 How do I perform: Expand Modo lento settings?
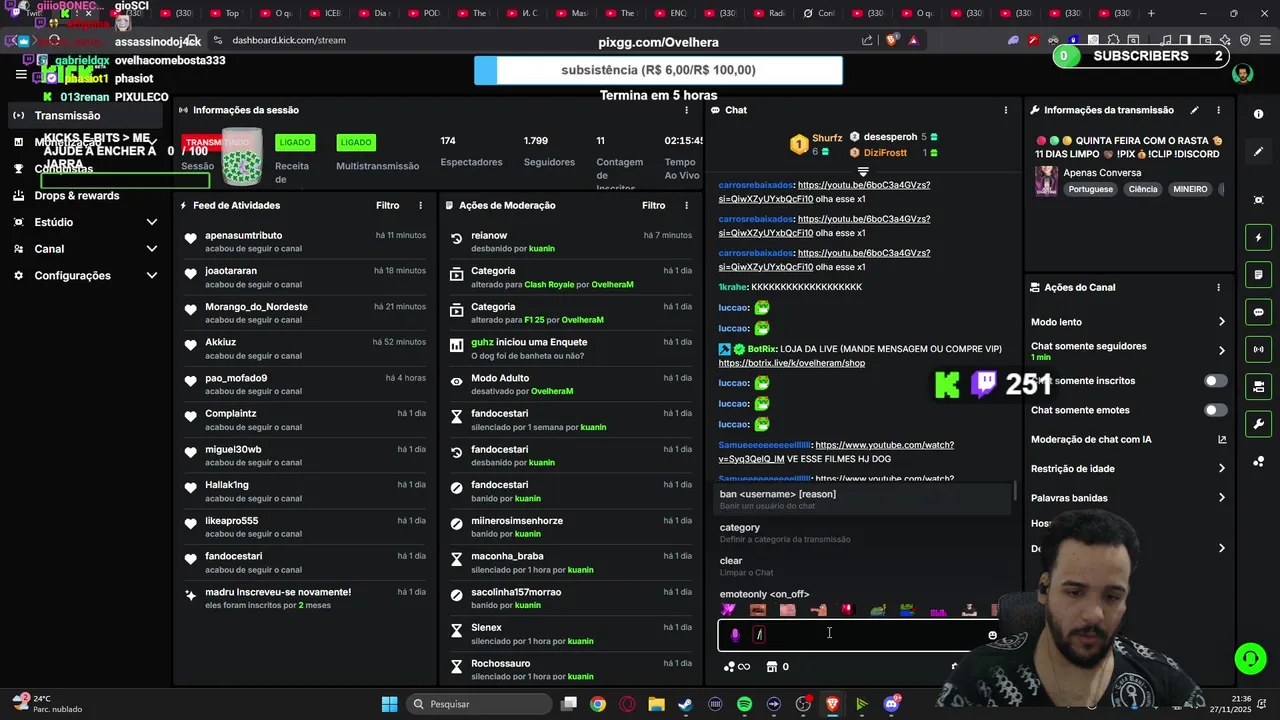[1128, 322]
